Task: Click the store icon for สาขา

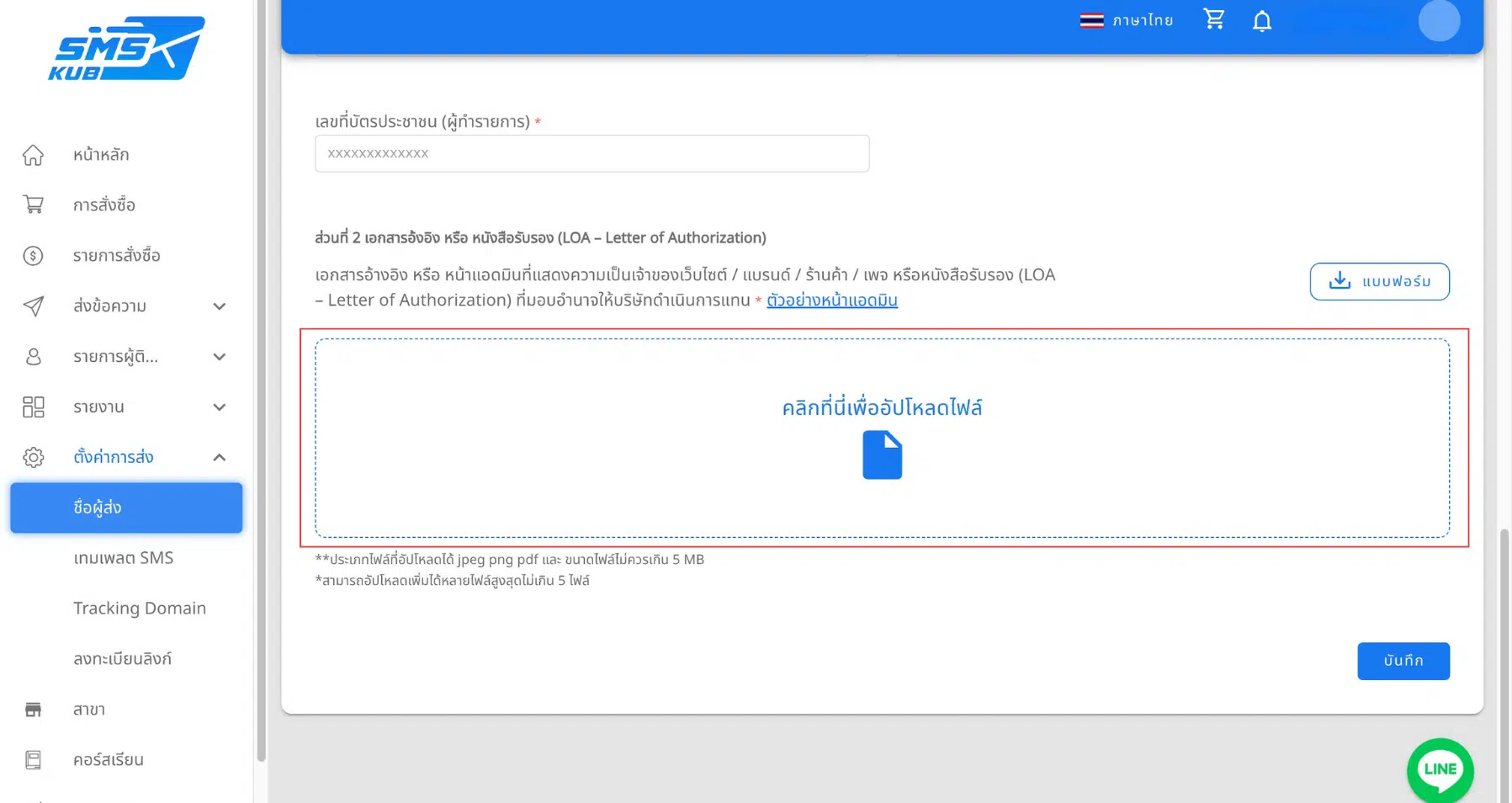Action: (x=33, y=710)
